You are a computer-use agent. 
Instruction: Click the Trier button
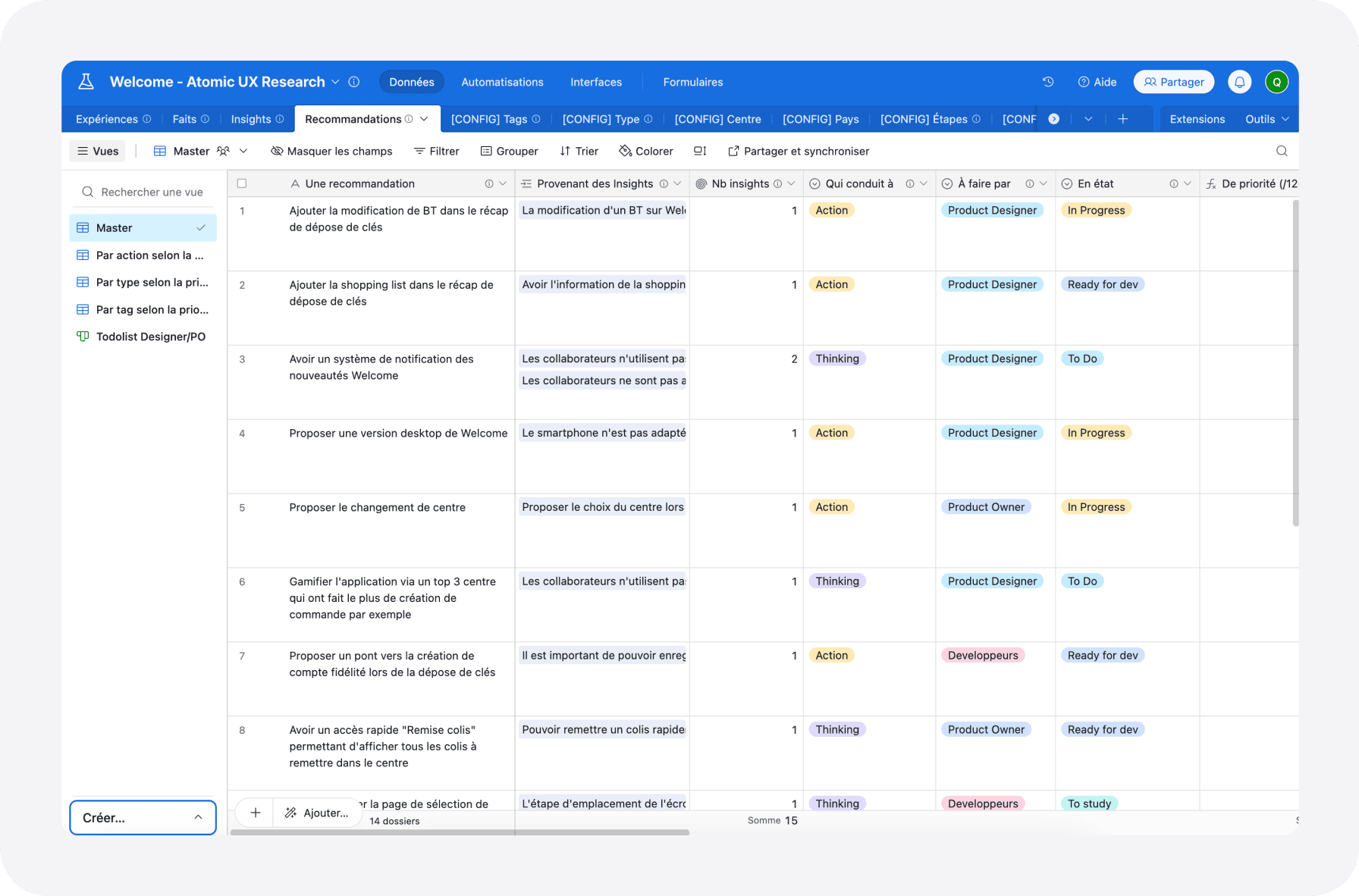[579, 151]
